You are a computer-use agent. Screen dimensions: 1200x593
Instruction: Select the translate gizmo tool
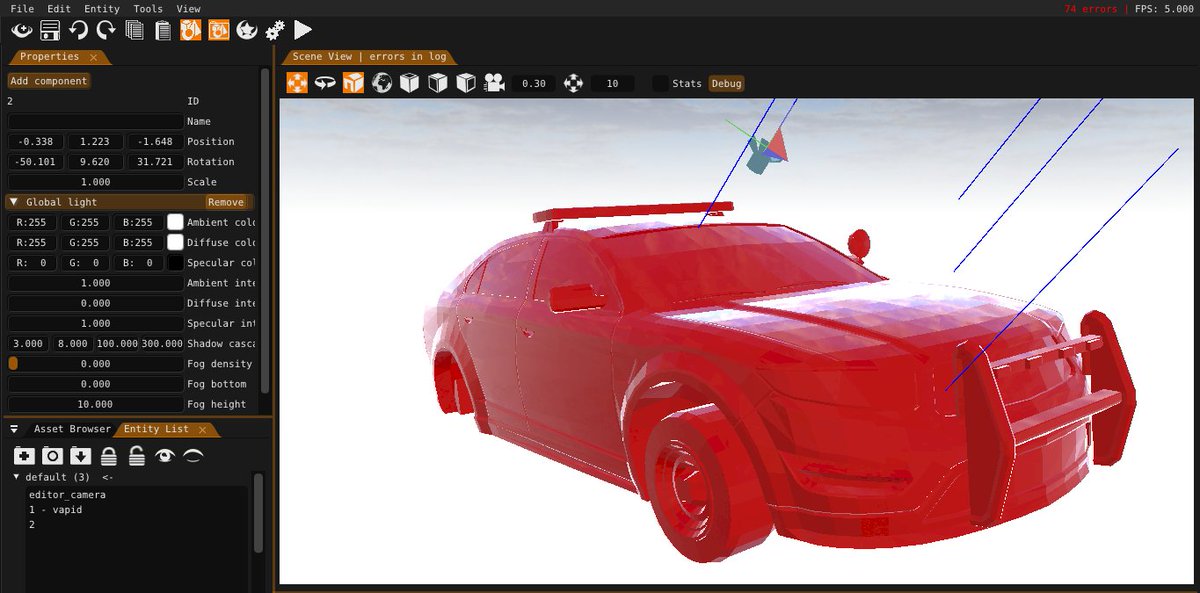point(297,83)
